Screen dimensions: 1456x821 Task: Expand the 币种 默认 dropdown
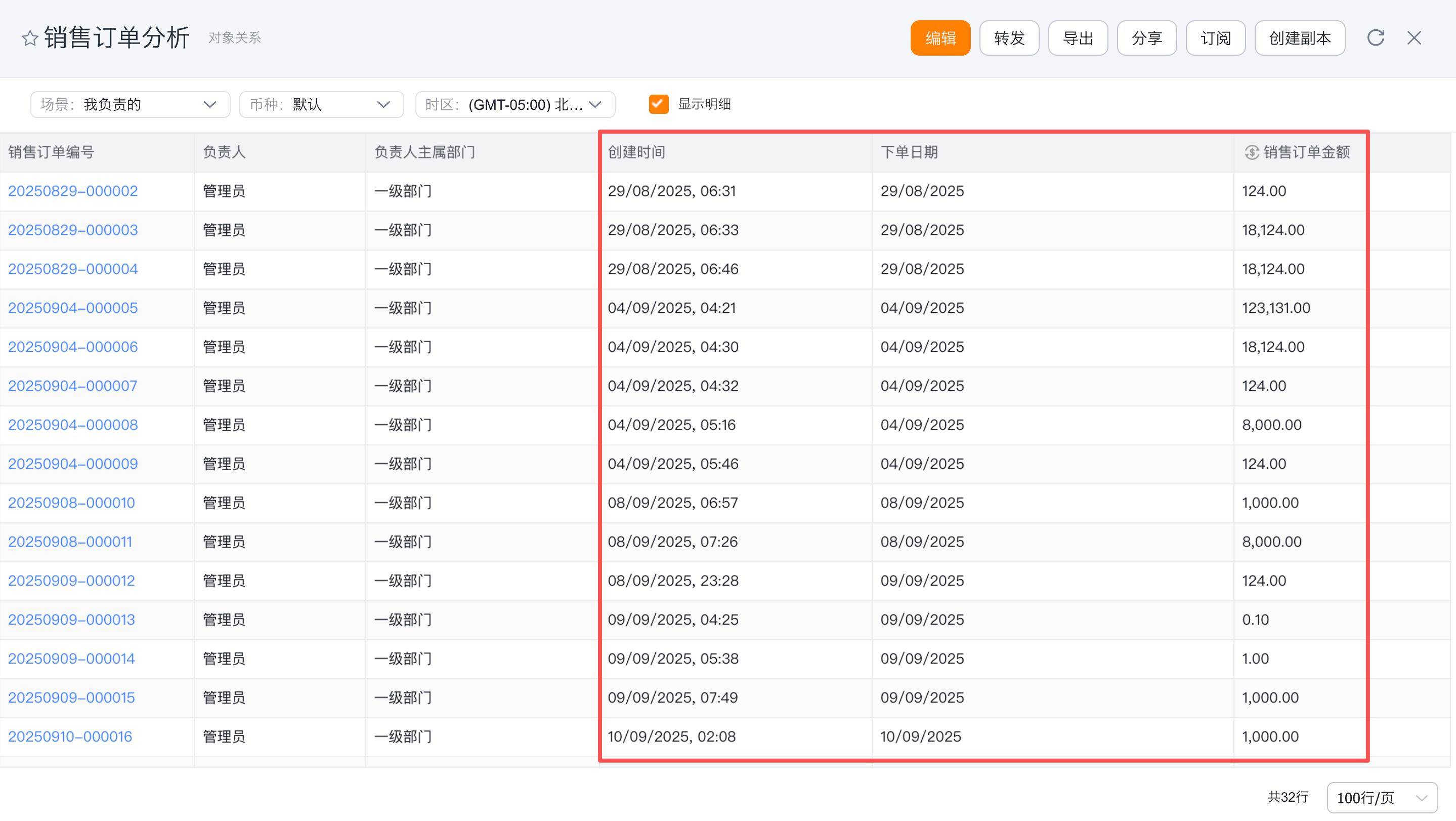tap(321, 105)
